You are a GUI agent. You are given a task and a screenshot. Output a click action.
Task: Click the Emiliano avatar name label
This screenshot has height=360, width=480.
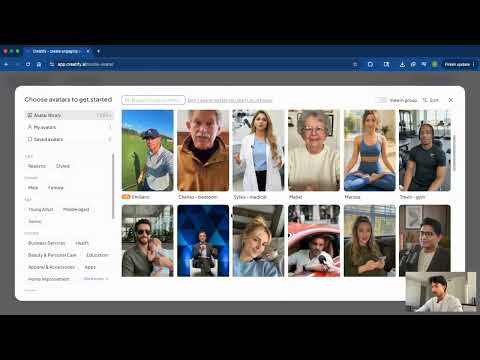click(141, 197)
